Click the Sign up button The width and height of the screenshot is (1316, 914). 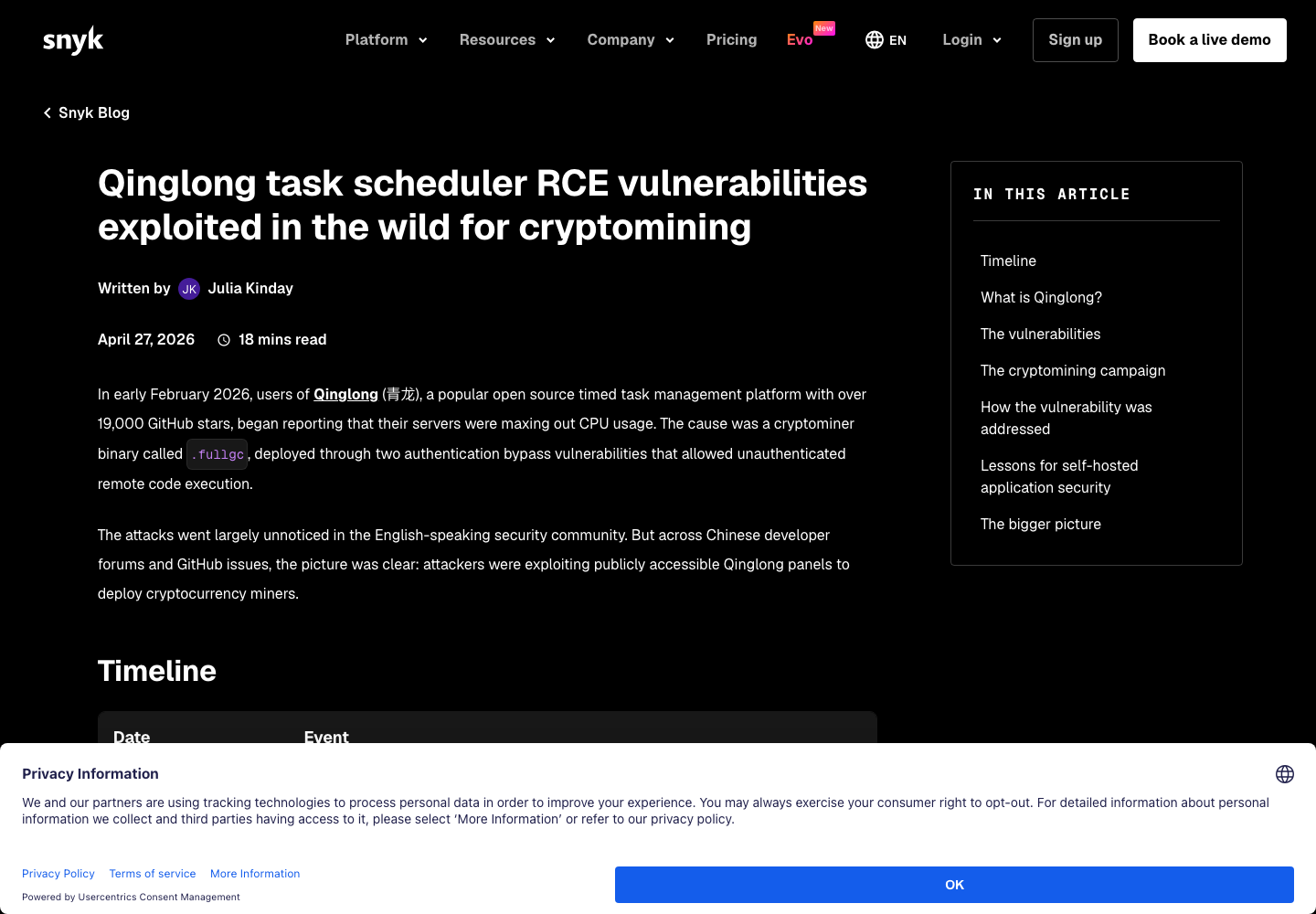1076,40
